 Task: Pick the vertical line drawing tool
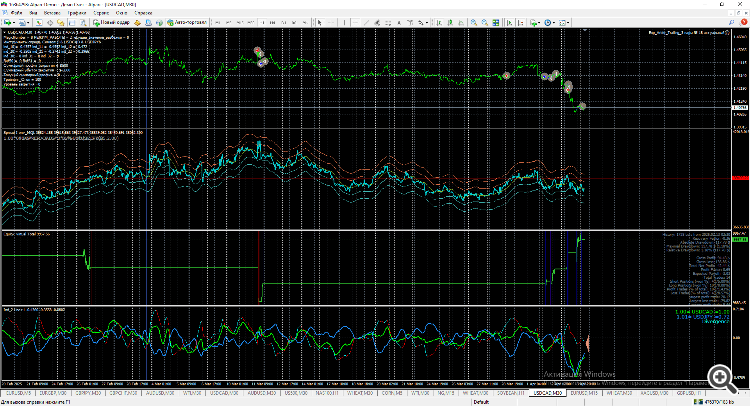[x=344, y=22]
